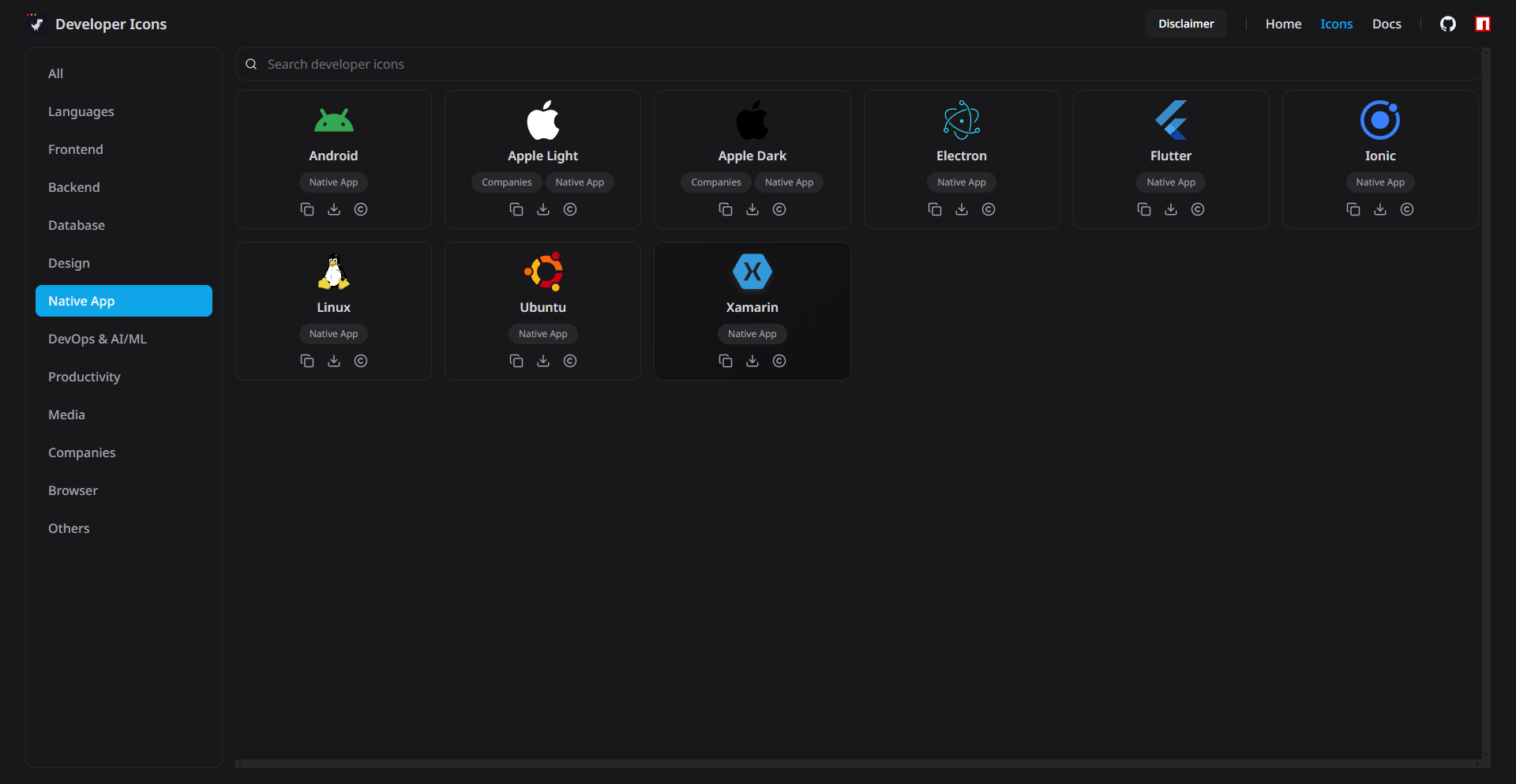Open the npm package link
The height and width of the screenshot is (784, 1516).
coord(1483,24)
